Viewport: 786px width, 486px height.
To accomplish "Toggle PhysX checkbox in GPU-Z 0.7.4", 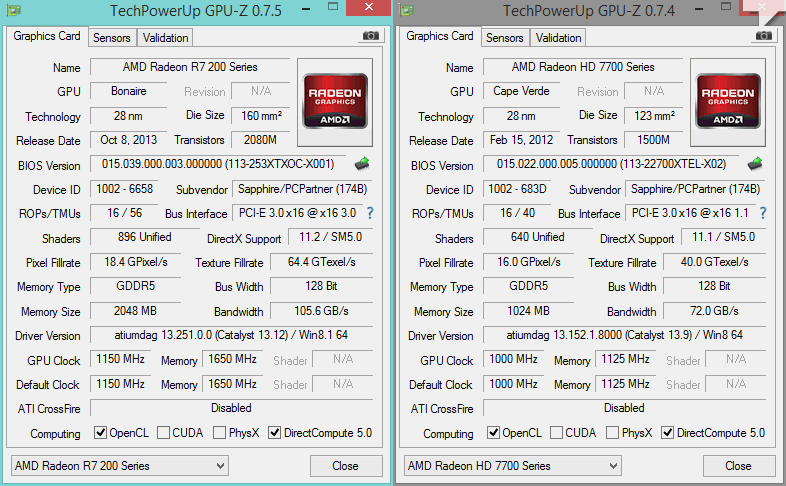I will [x=613, y=432].
